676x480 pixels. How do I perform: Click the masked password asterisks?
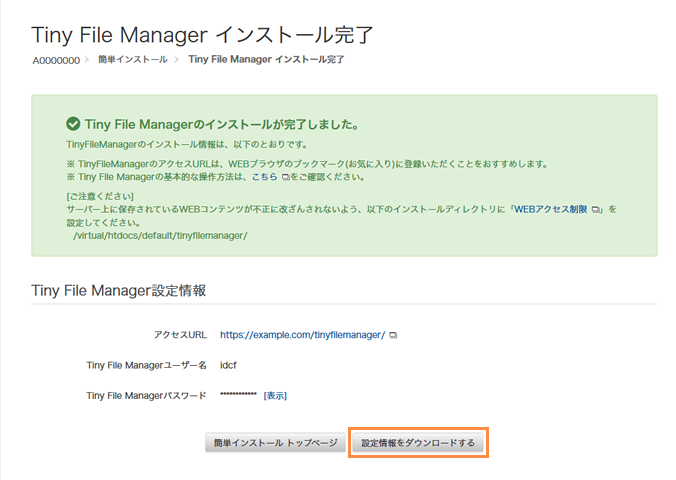238,396
